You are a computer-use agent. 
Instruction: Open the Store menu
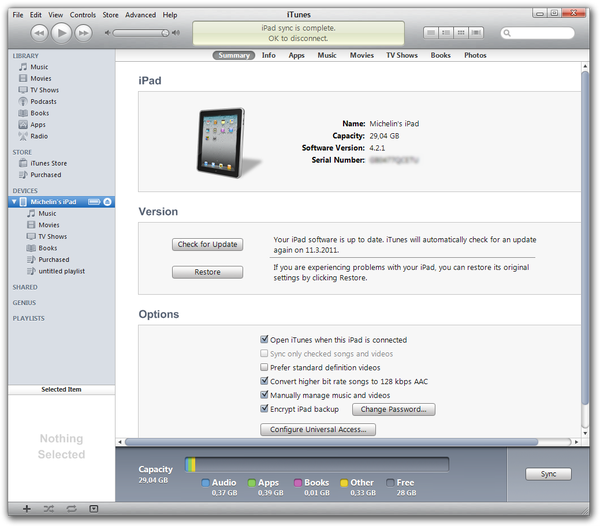point(110,15)
